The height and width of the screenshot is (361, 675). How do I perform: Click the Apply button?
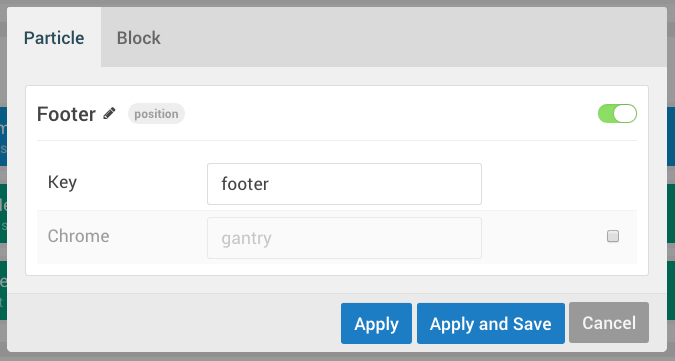(x=376, y=324)
